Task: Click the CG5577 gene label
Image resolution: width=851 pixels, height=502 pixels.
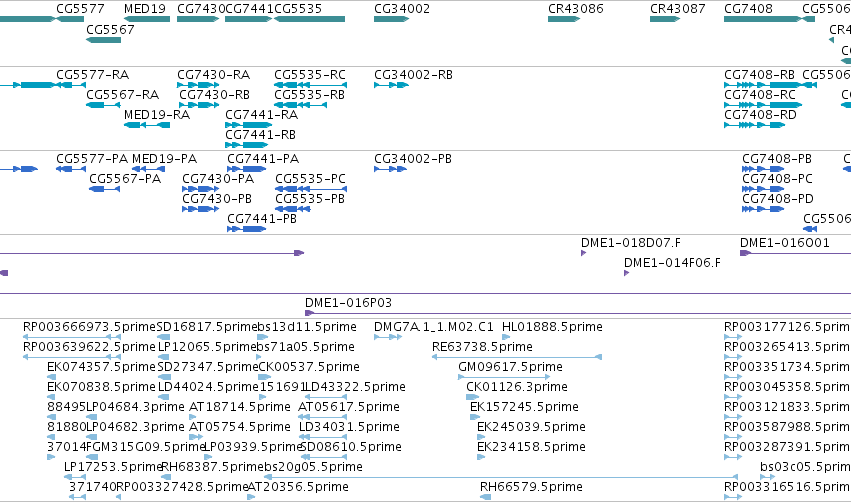Action: [80, 9]
